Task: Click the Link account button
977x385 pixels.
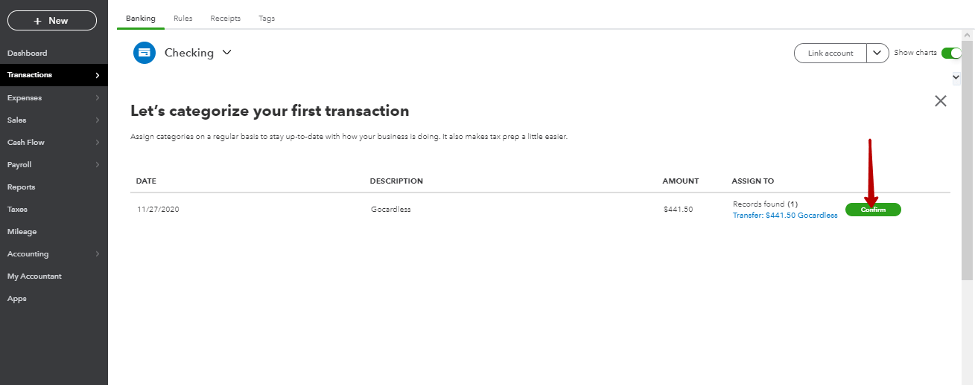Action: pyautogui.click(x=831, y=53)
